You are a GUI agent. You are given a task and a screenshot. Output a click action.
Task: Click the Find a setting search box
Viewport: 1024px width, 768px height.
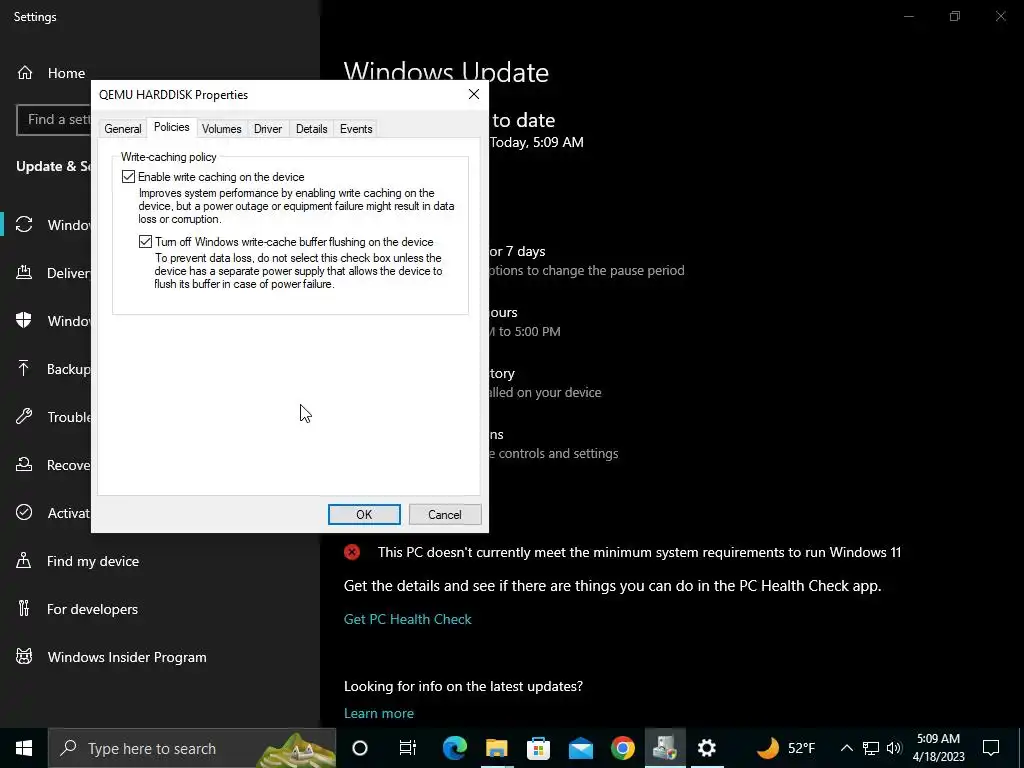55,120
